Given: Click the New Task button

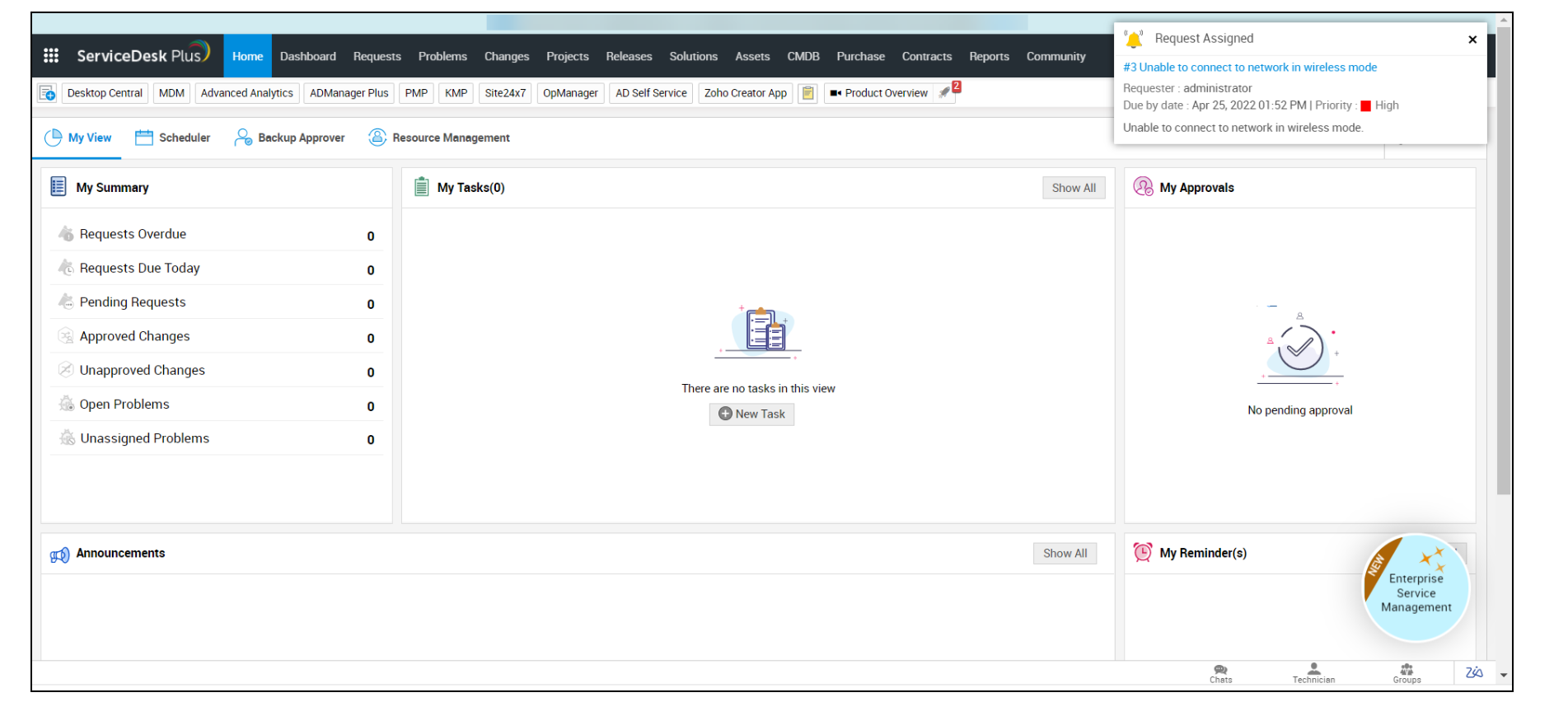Looking at the screenshot, I should [751, 414].
